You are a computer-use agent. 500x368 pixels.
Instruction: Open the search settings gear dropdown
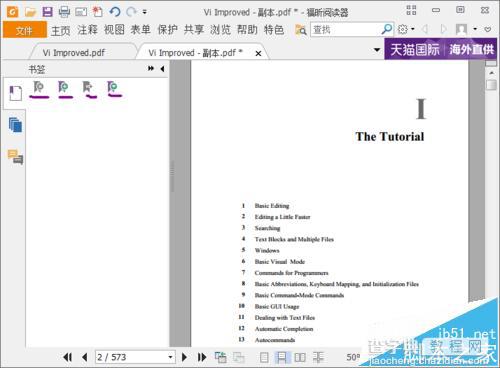pos(406,30)
